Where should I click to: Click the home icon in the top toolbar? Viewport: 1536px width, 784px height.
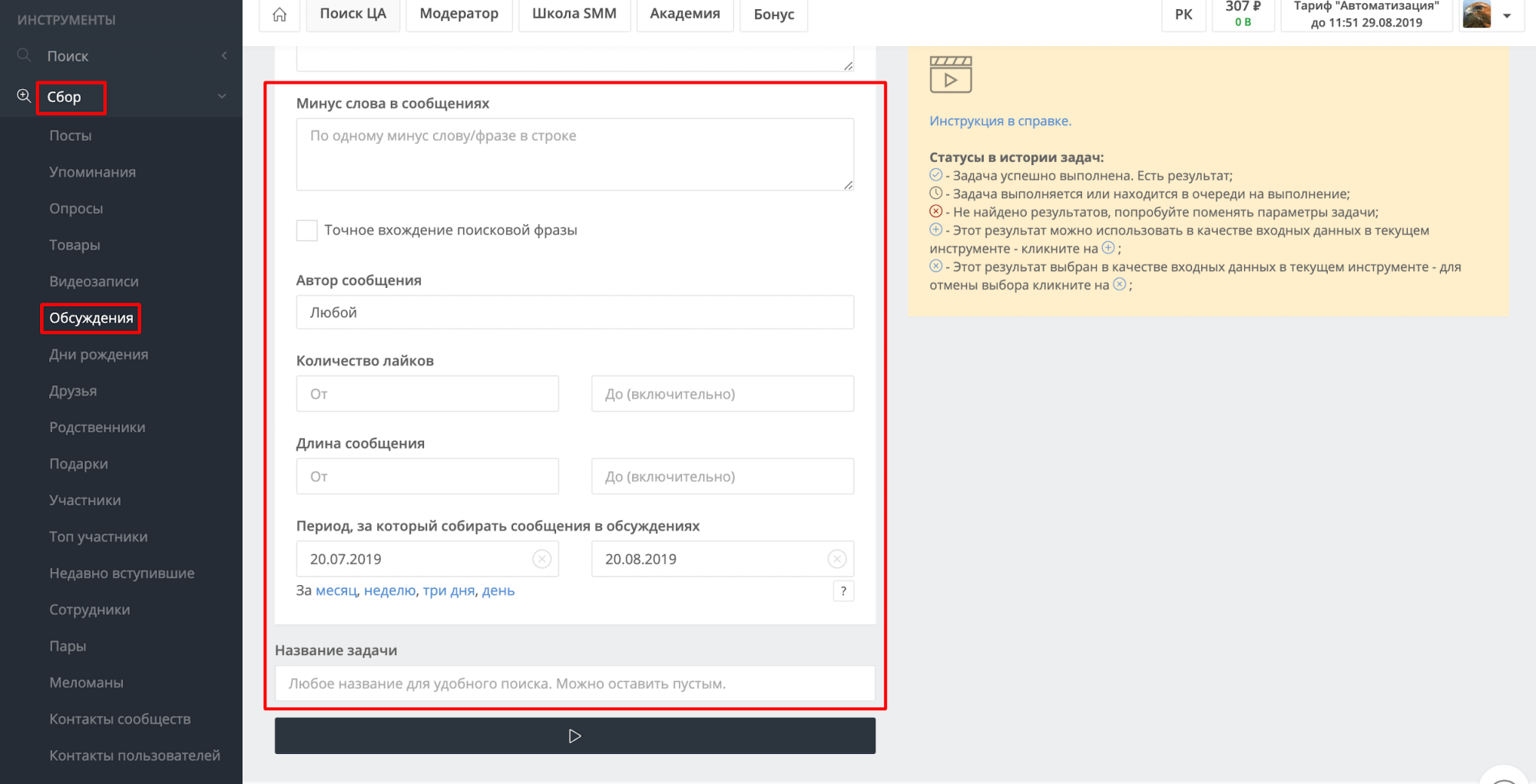point(279,15)
